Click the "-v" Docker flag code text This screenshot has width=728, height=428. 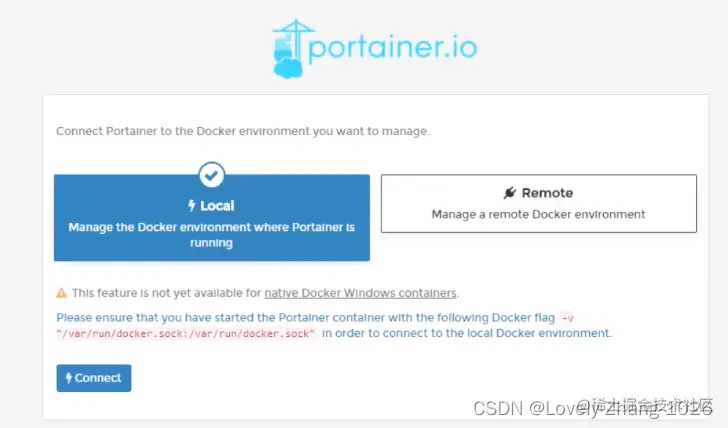567,318
